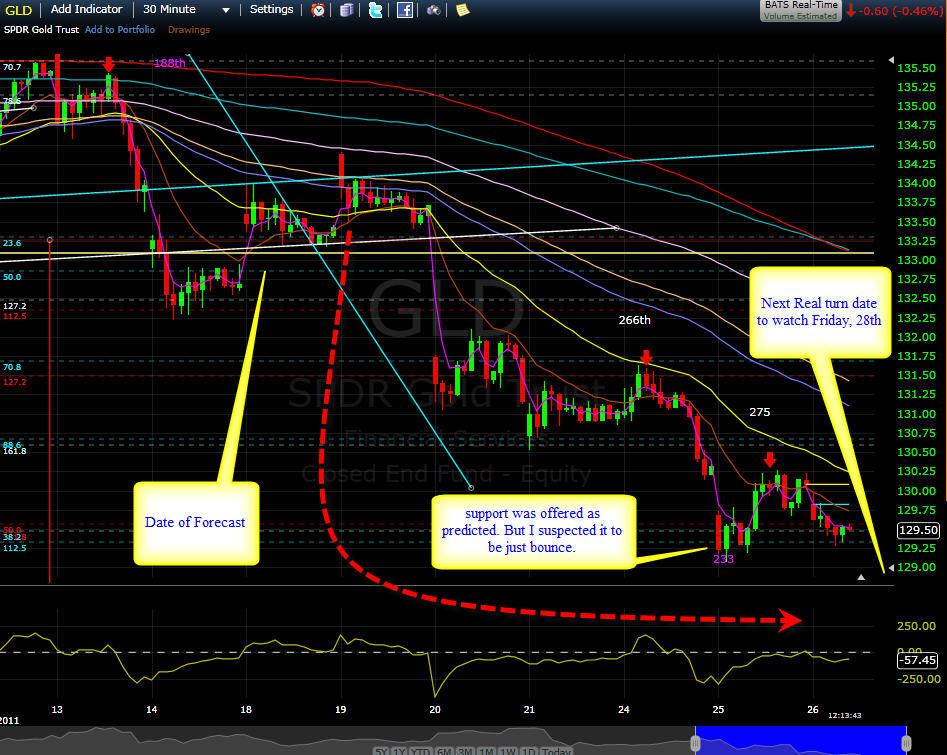947x755 pixels.
Task: Click the cyan 70.8 Fibonacci level label
Action: [x=12, y=367]
